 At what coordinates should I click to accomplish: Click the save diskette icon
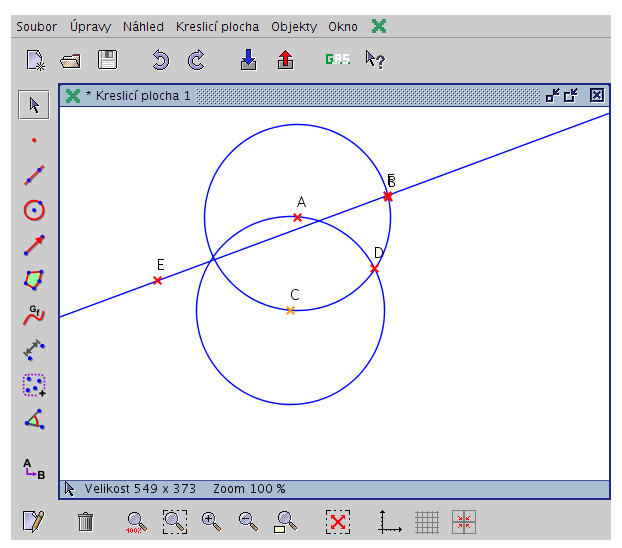click(107, 60)
